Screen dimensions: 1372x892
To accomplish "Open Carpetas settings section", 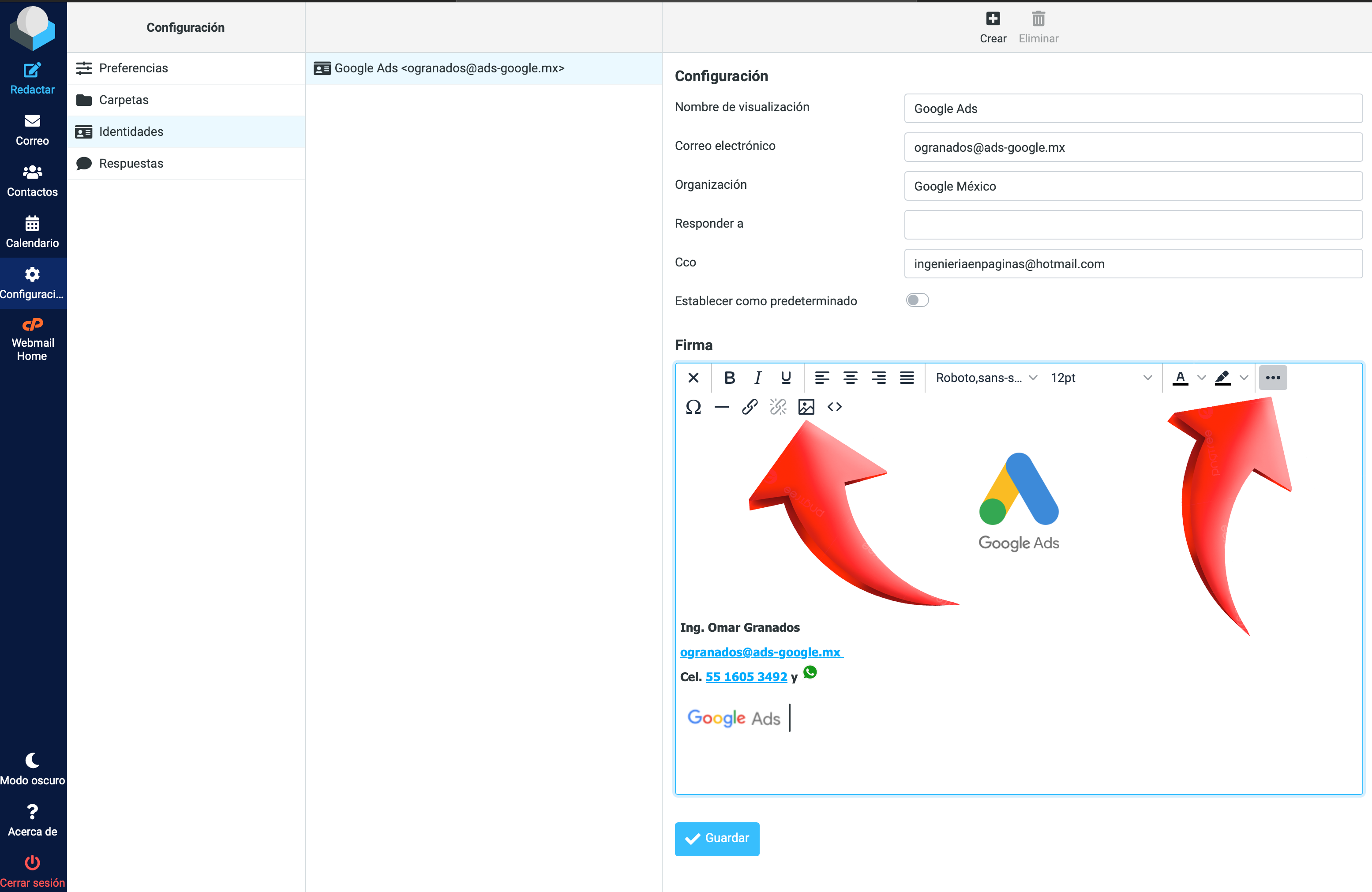I will (186, 100).
